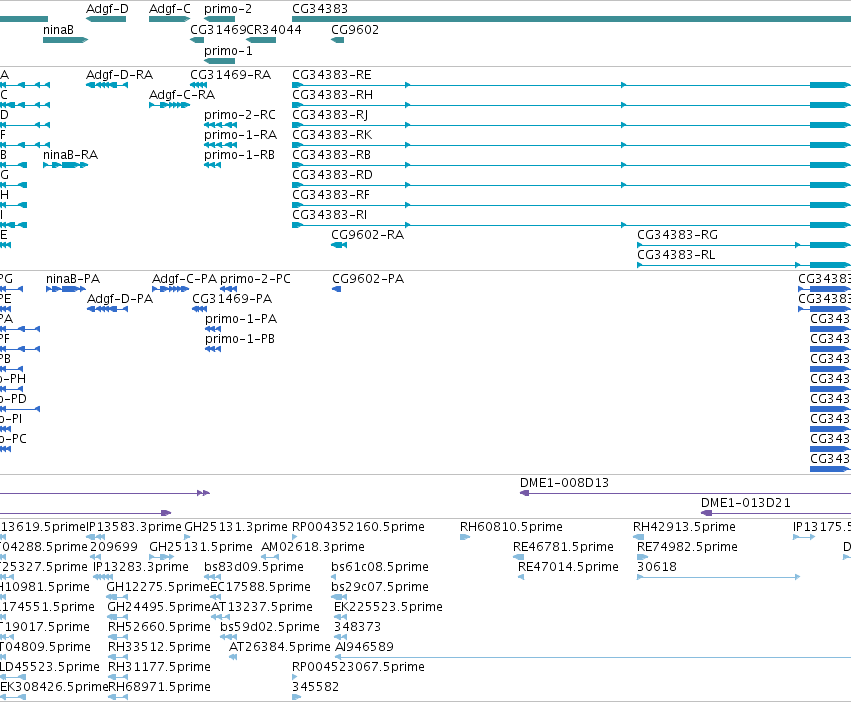Click the RH60810.5prime EST label
The height and width of the screenshot is (702, 851).
pyautogui.click(x=511, y=528)
